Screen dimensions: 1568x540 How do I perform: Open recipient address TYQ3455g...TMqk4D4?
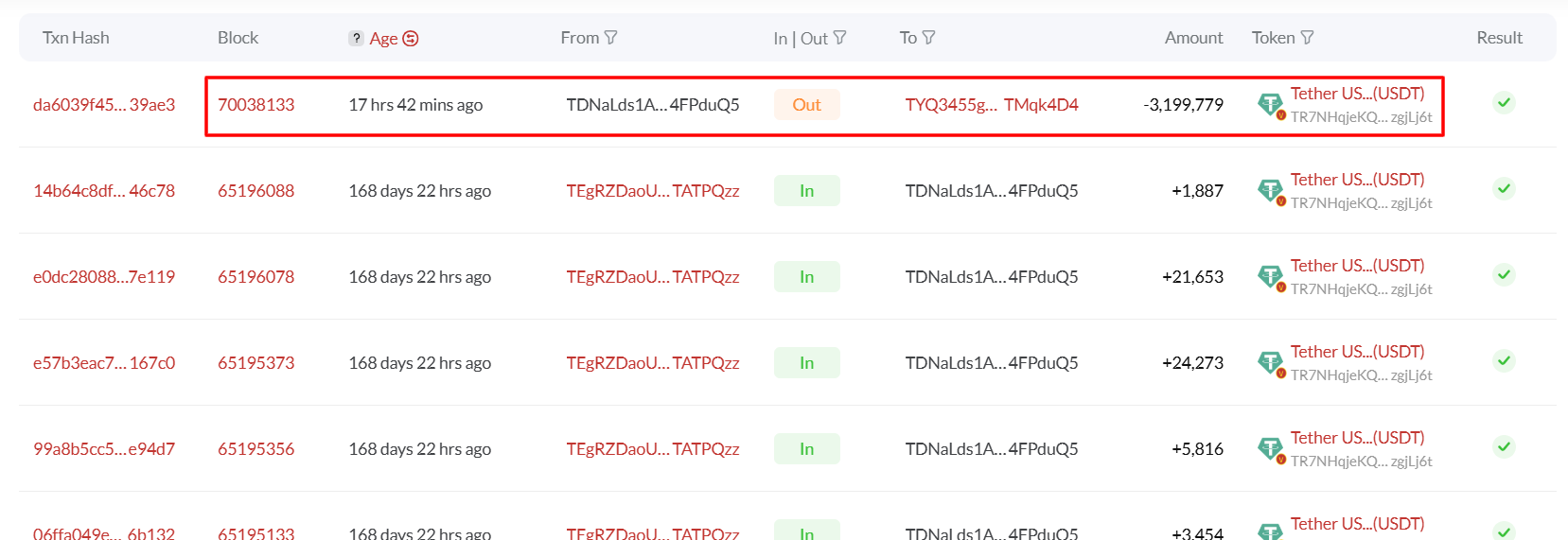click(992, 105)
